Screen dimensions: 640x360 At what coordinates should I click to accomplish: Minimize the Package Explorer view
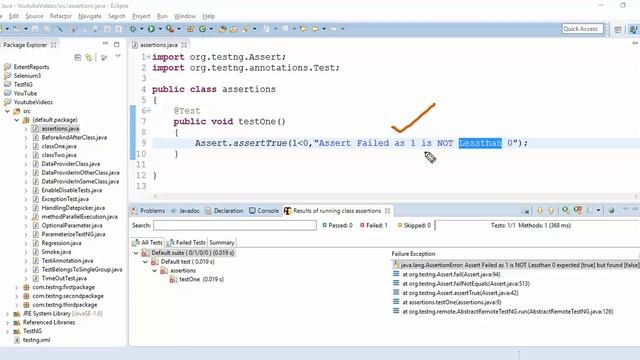[105, 44]
